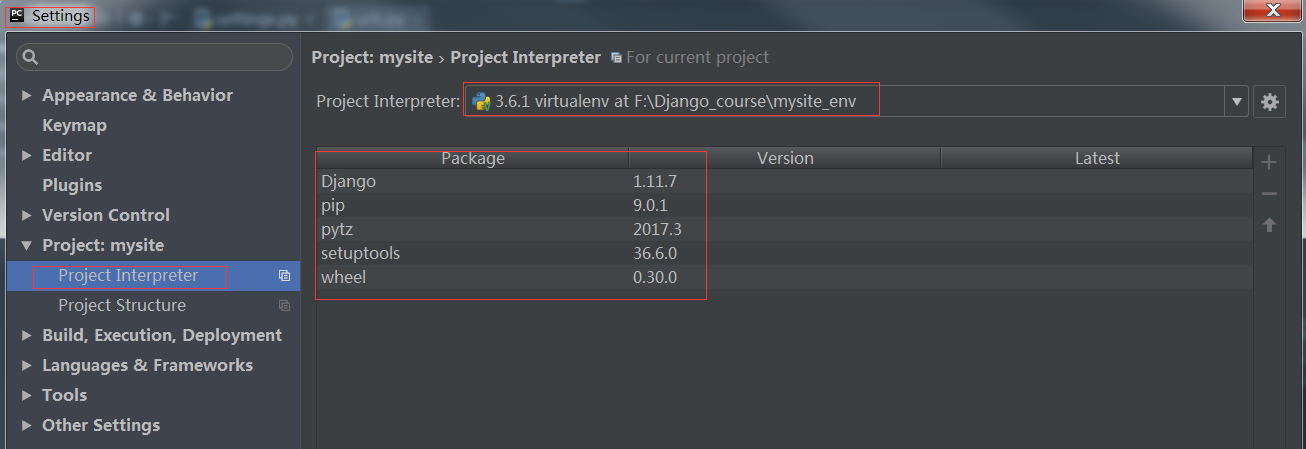Select the 3.6.1 virtualenv interpreter combo box
The height and width of the screenshot is (449, 1306).
[x=856, y=101]
